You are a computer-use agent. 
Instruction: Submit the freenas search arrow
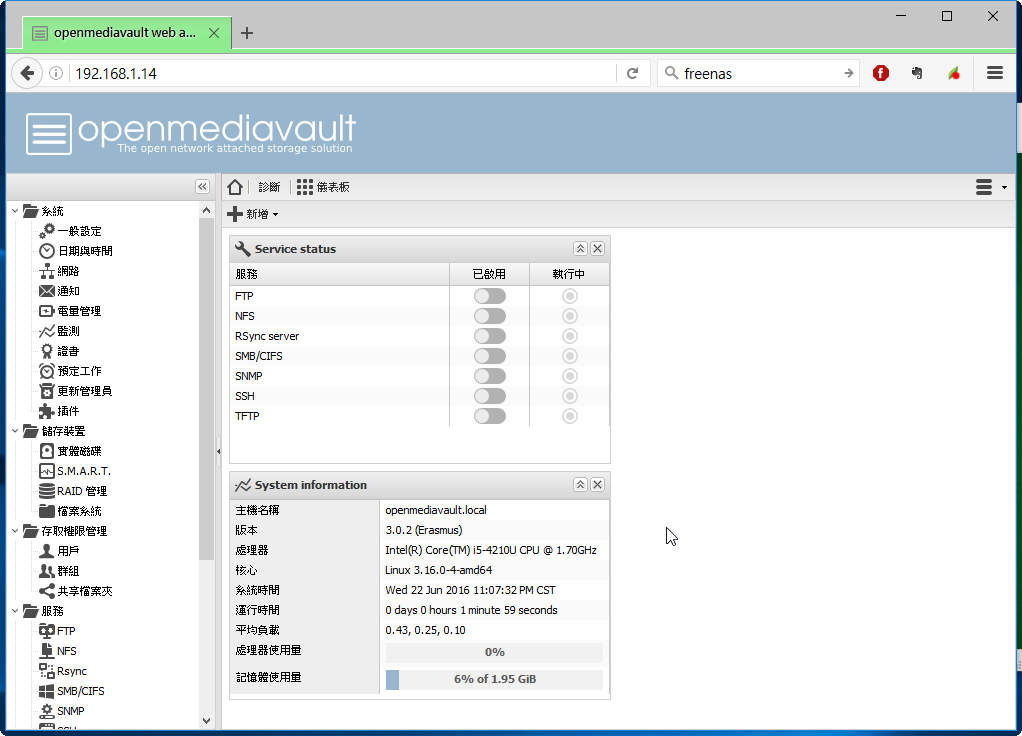[848, 74]
